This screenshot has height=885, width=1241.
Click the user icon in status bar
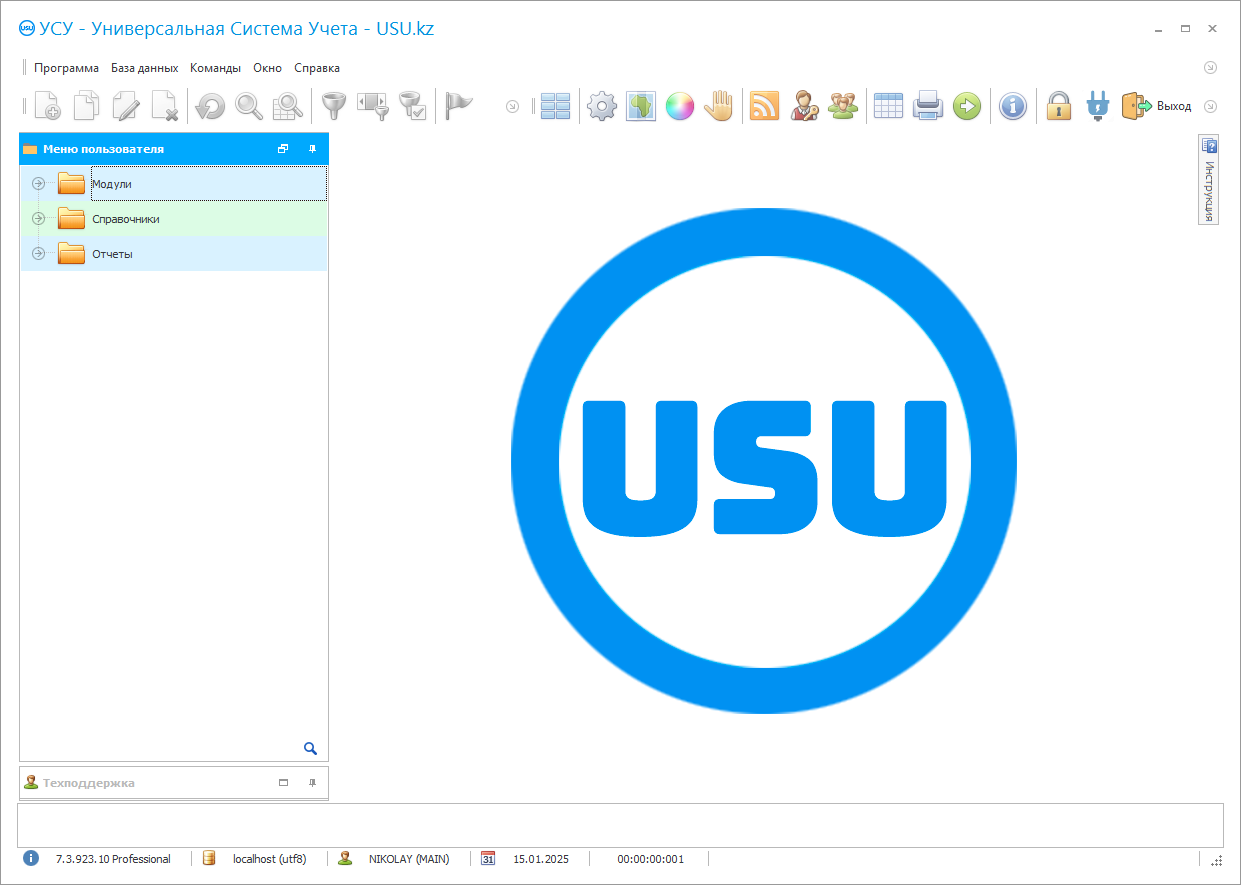pos(345,858)
